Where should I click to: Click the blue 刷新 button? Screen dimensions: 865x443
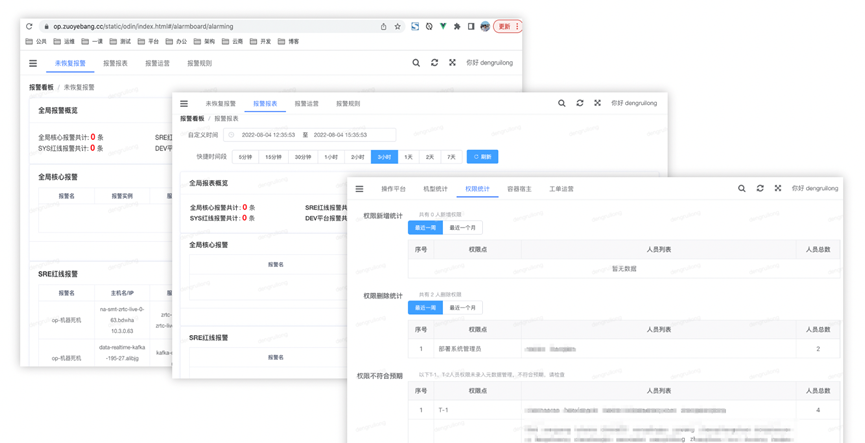[482, 157]
